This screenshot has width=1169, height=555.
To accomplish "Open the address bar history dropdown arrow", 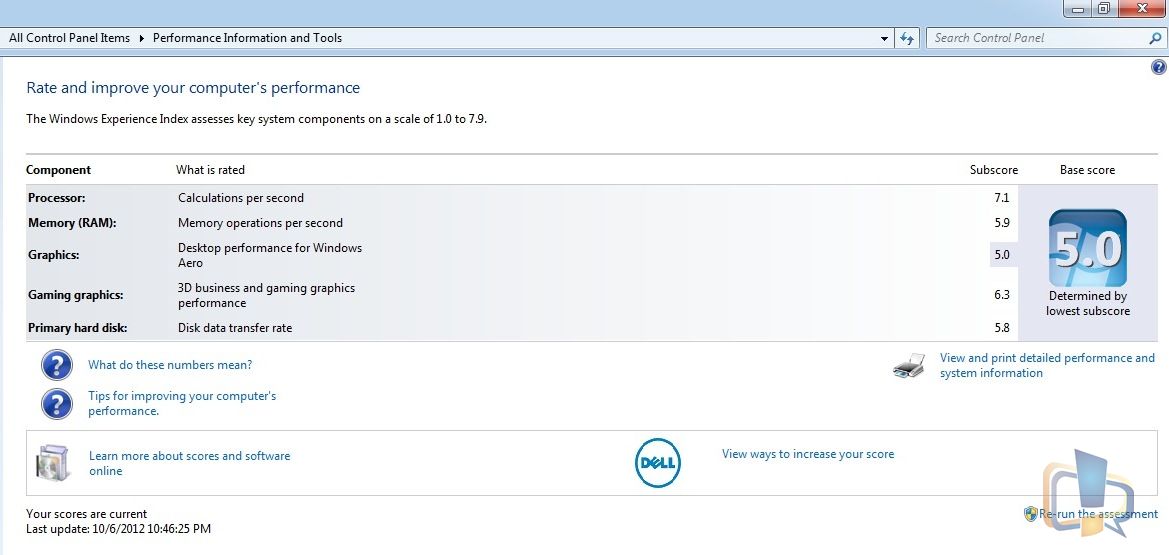I will 884,38.
